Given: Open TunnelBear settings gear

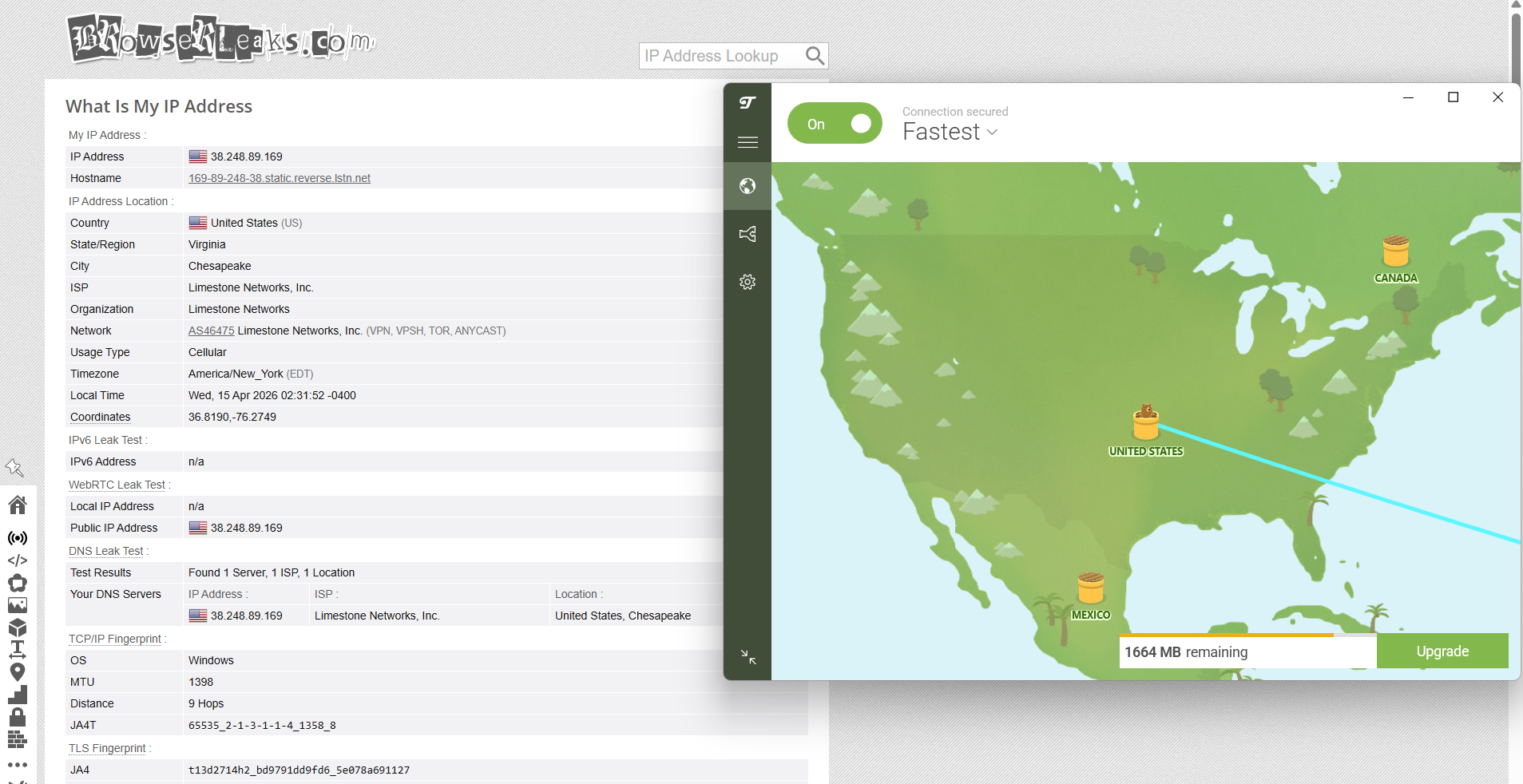Looking at the screenshot, I should (x=748, y=282).
